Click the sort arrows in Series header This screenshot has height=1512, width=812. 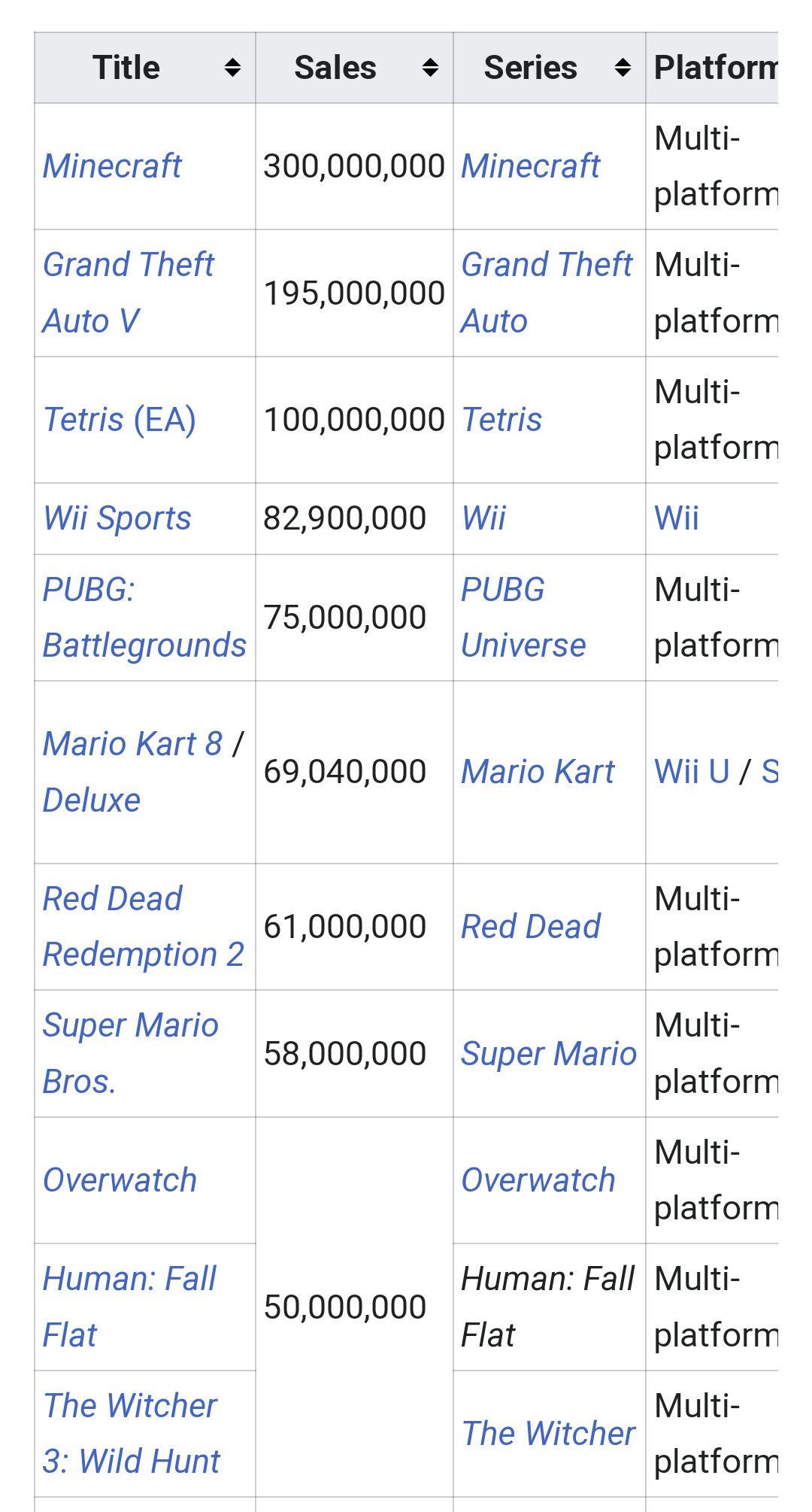623,68
